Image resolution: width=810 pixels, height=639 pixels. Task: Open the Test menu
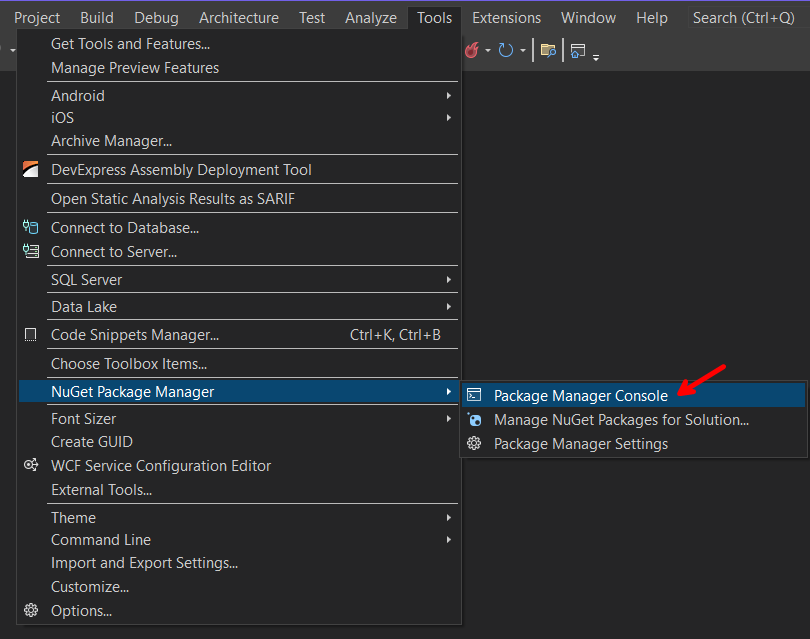[x=312, y=18]
